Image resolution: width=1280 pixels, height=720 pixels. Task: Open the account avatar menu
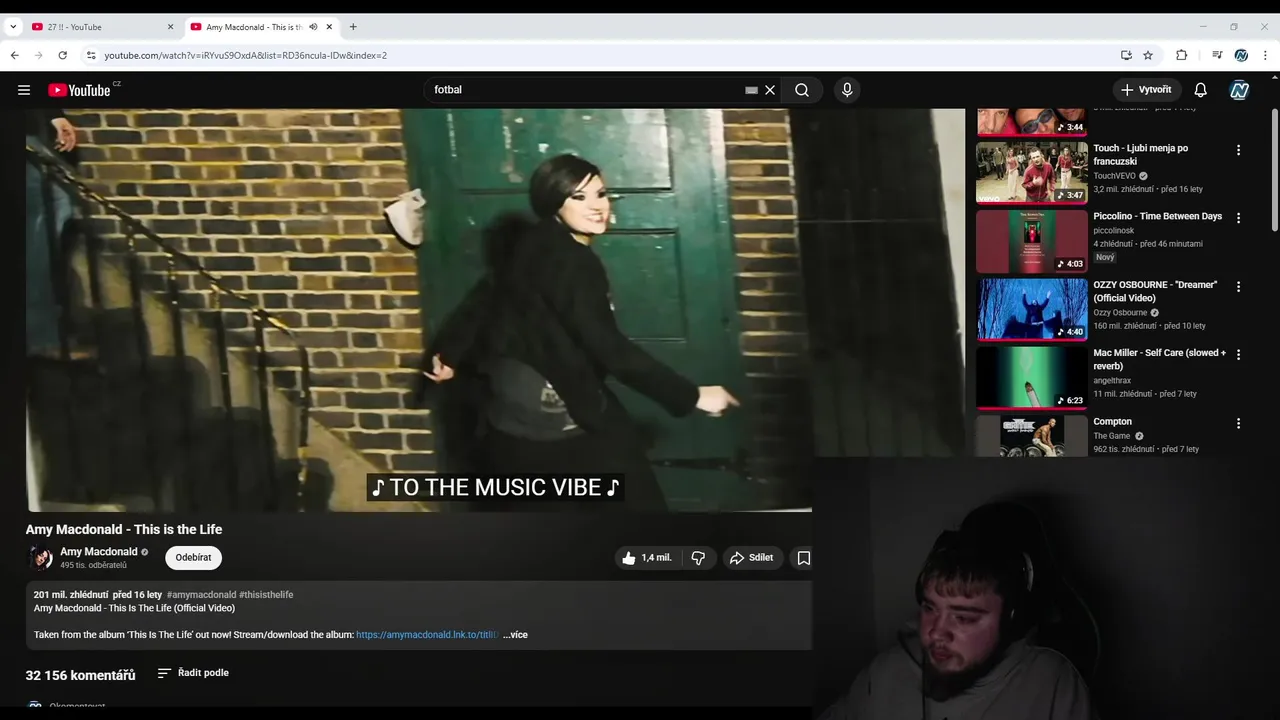pos(1240,90)
